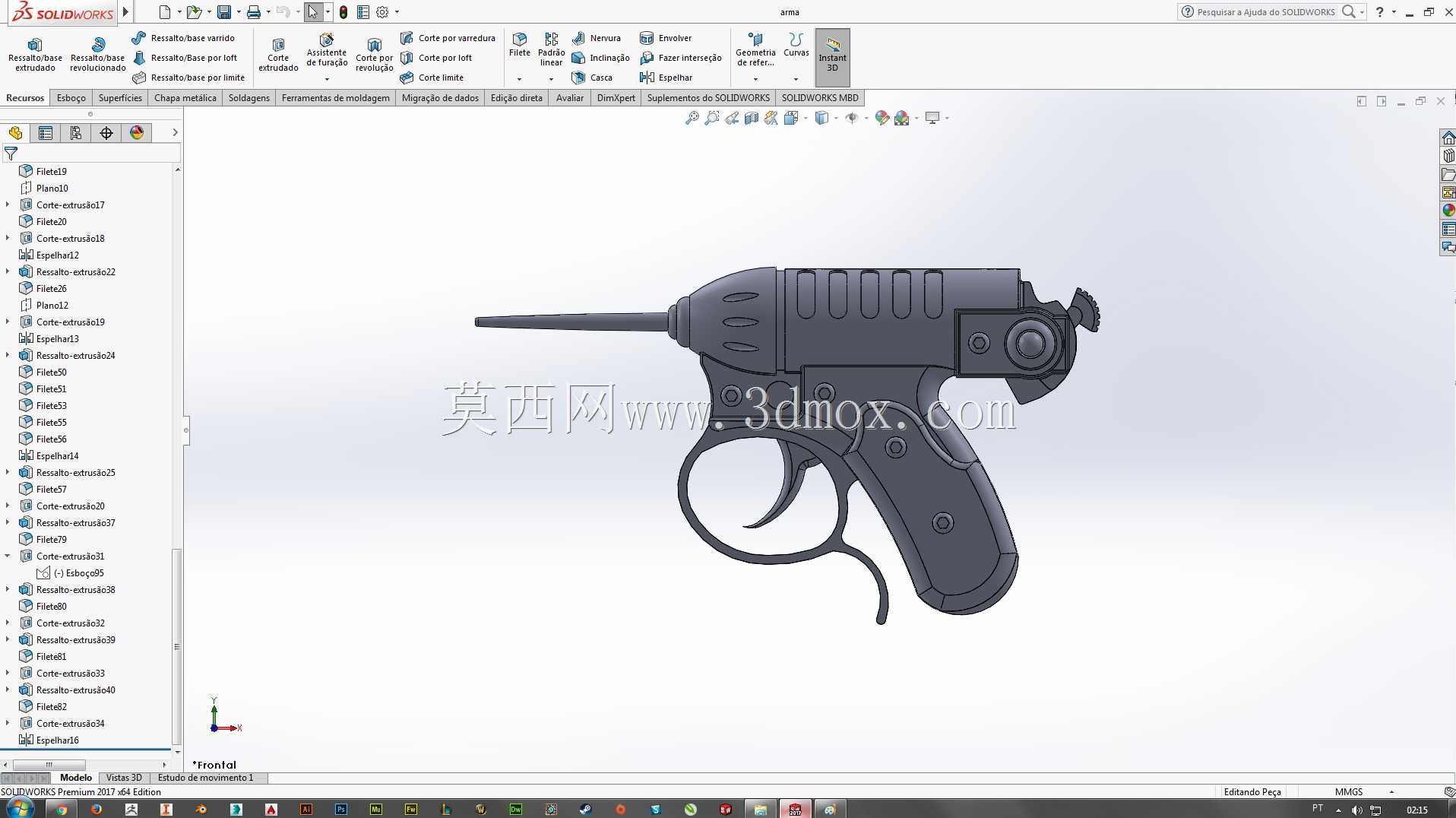
Task: Open FeatureManager design tree tab
Action: 15,133
